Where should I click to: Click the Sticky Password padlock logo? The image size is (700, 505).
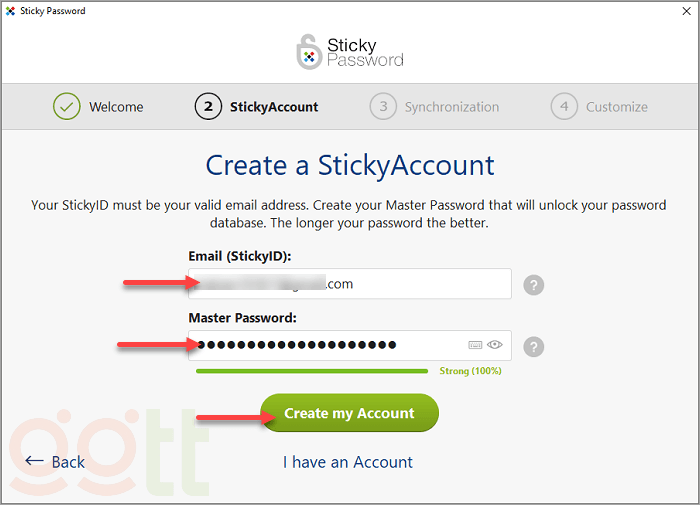coord(309,53)
